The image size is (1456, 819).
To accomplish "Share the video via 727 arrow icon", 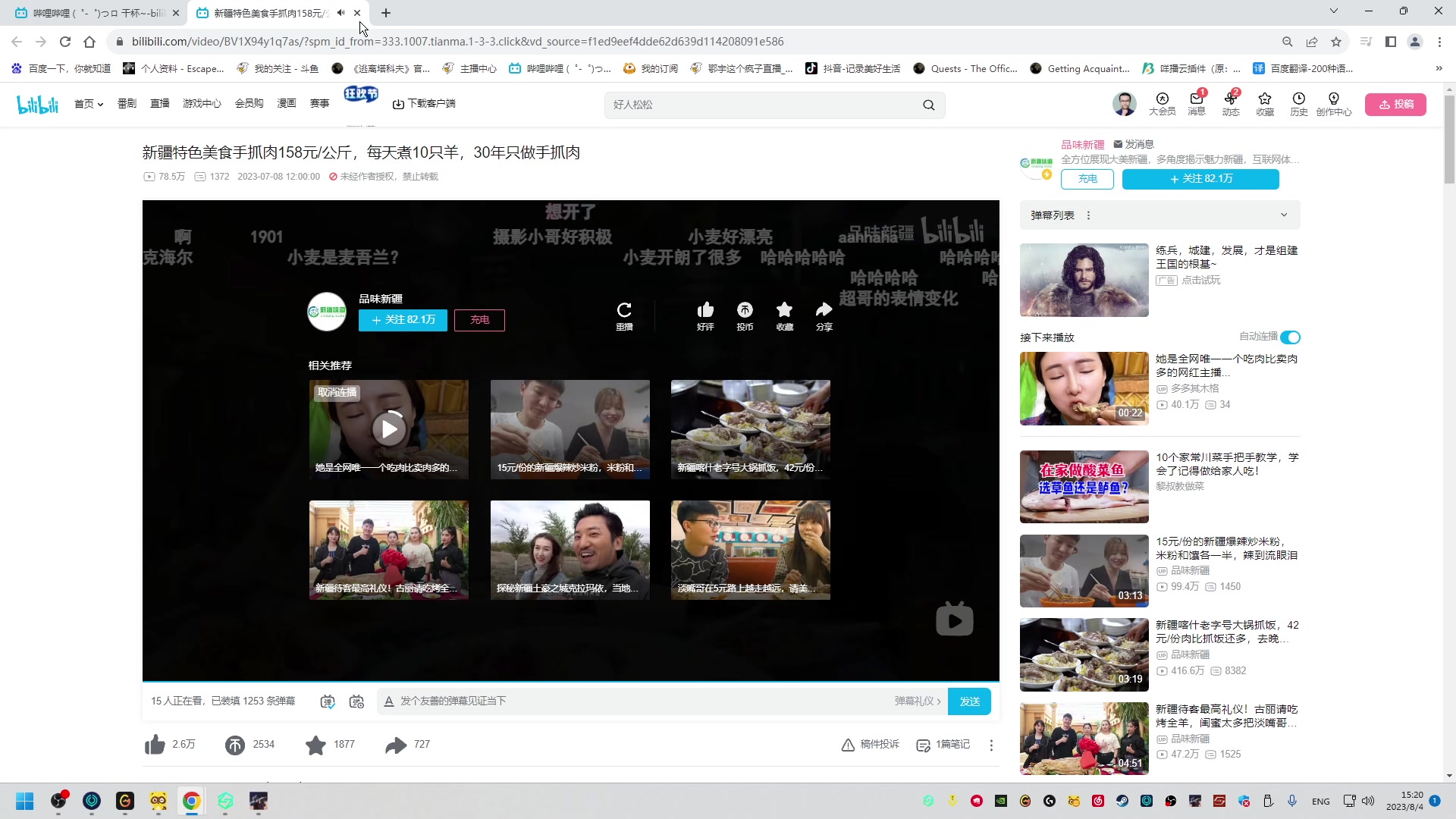I will tap(396, 745).
